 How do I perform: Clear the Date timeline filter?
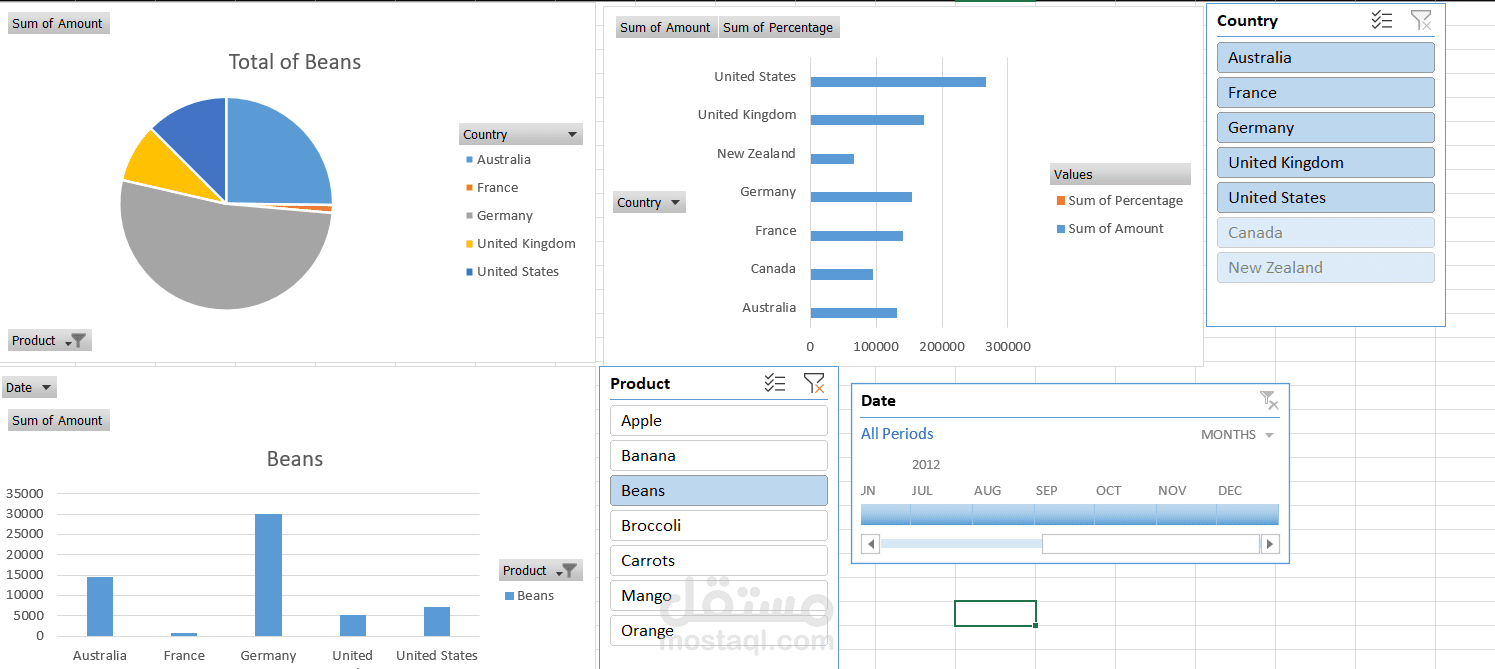1269,400
